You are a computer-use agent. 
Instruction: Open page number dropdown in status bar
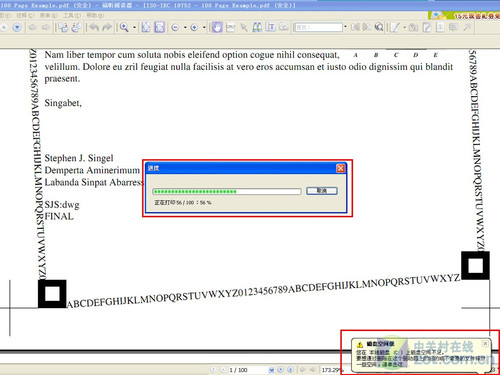point(271,370)
